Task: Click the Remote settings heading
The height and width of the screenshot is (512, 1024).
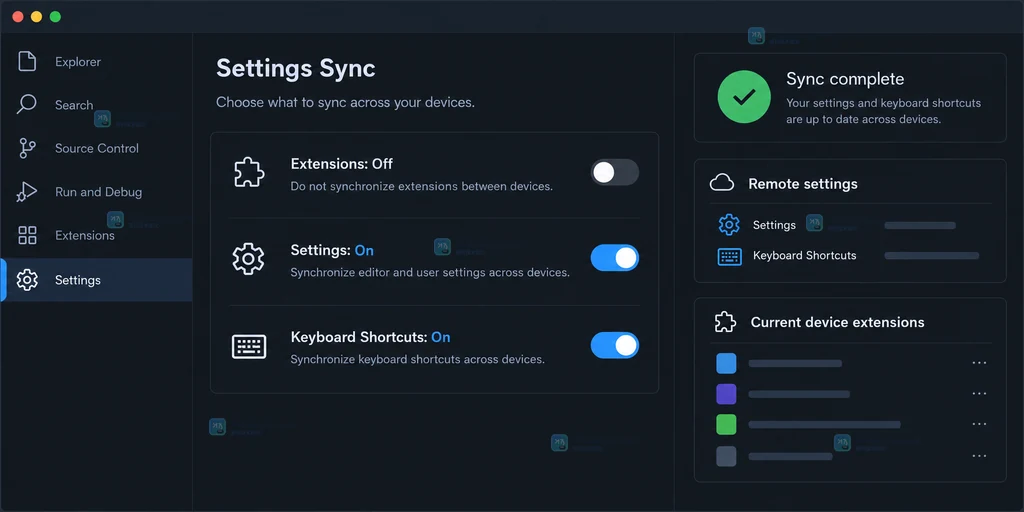Action: 803,184
